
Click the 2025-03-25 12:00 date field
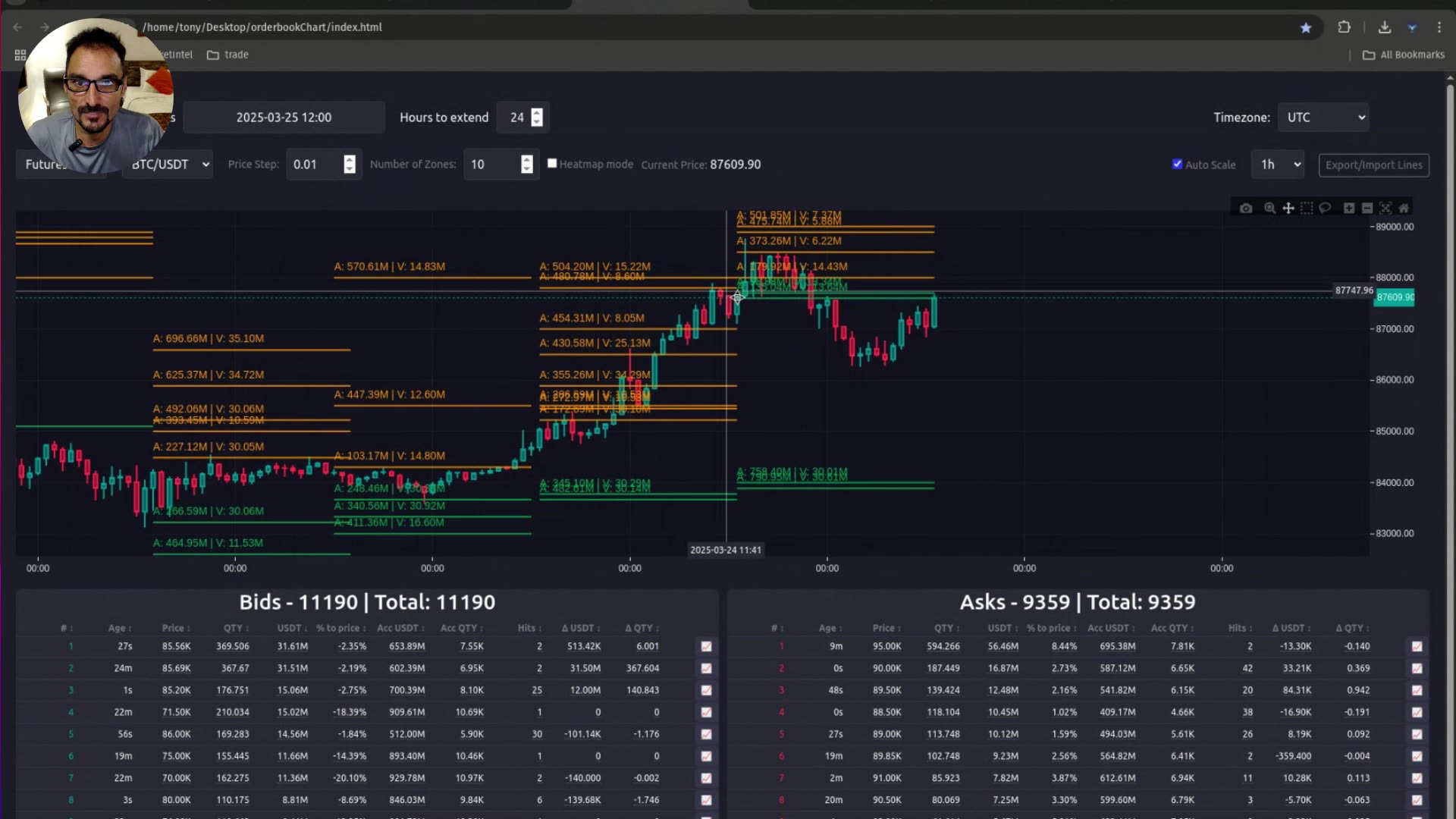click(x=284, y=117)
